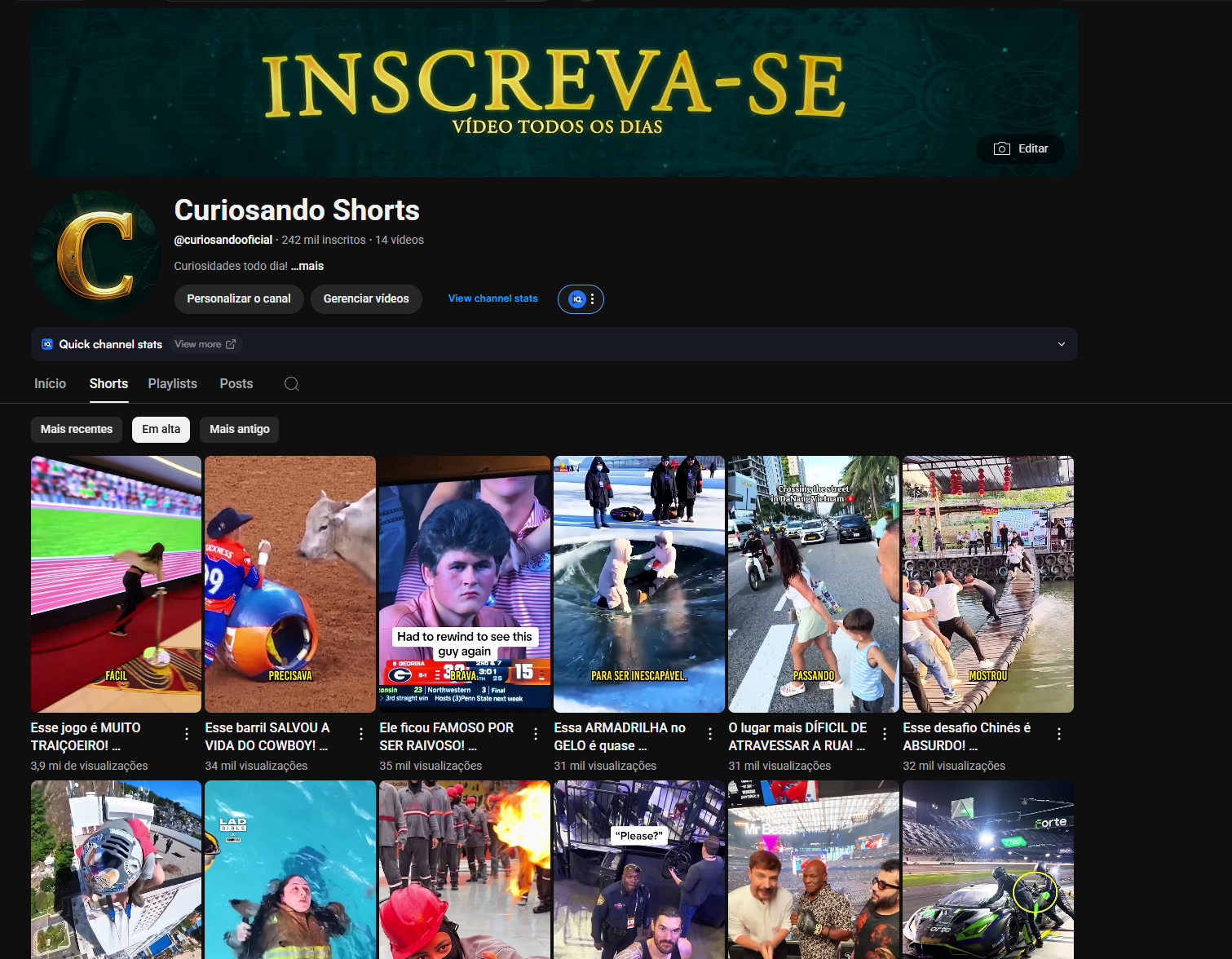Click the vidIQ extension icon button
The width and height of the screenshot is (1232, 959).
[x=577, y=299]
